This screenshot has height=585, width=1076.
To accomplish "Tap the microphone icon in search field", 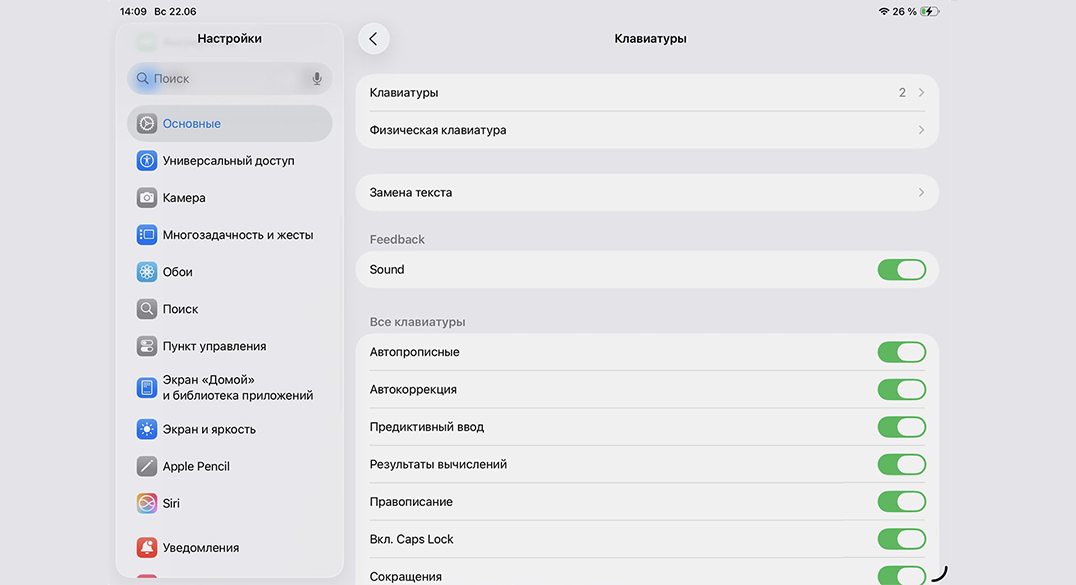I will tap(317, 78).
